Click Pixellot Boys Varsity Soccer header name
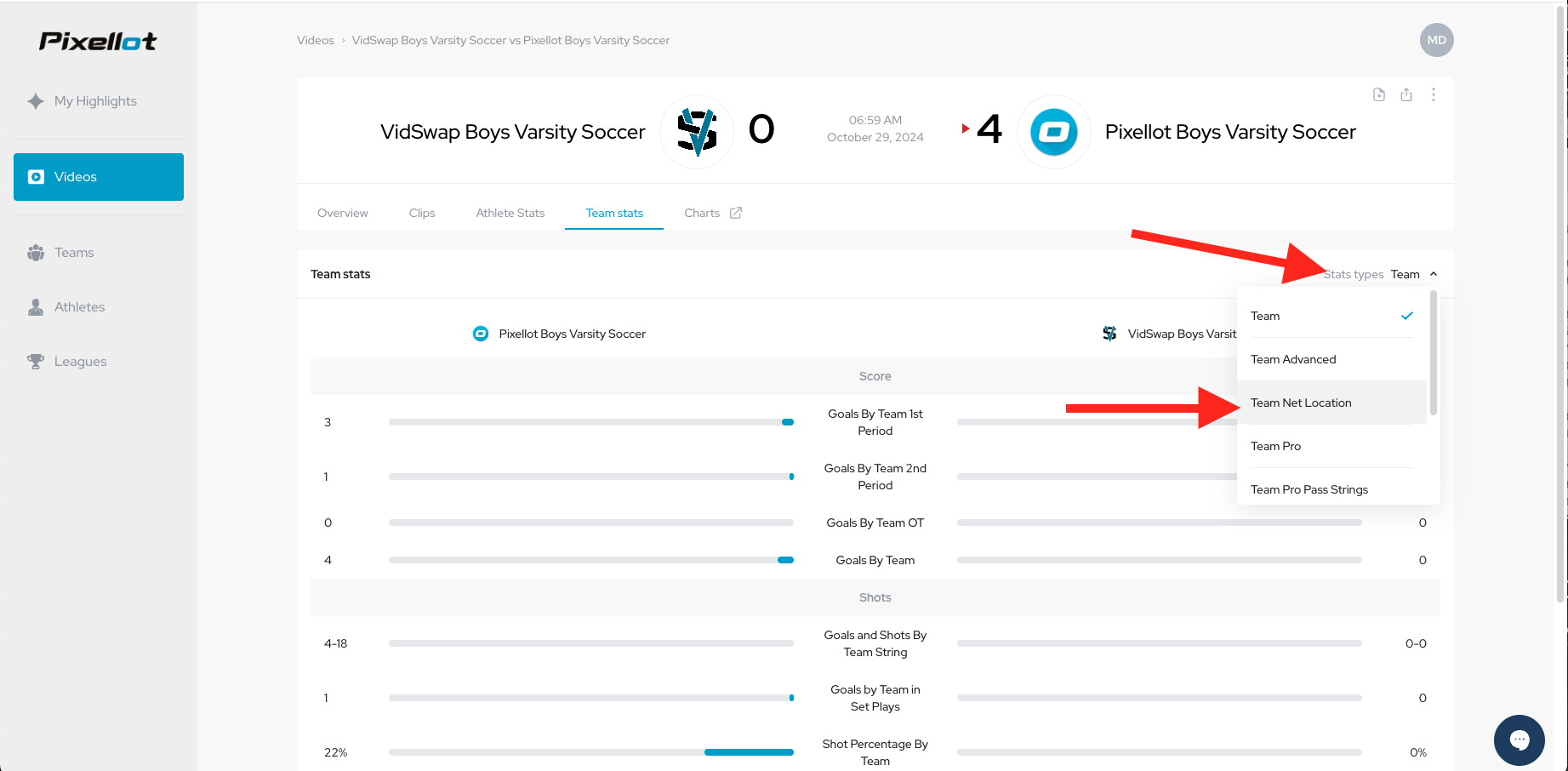1568x771 pixels. (x=1230, y=132)
